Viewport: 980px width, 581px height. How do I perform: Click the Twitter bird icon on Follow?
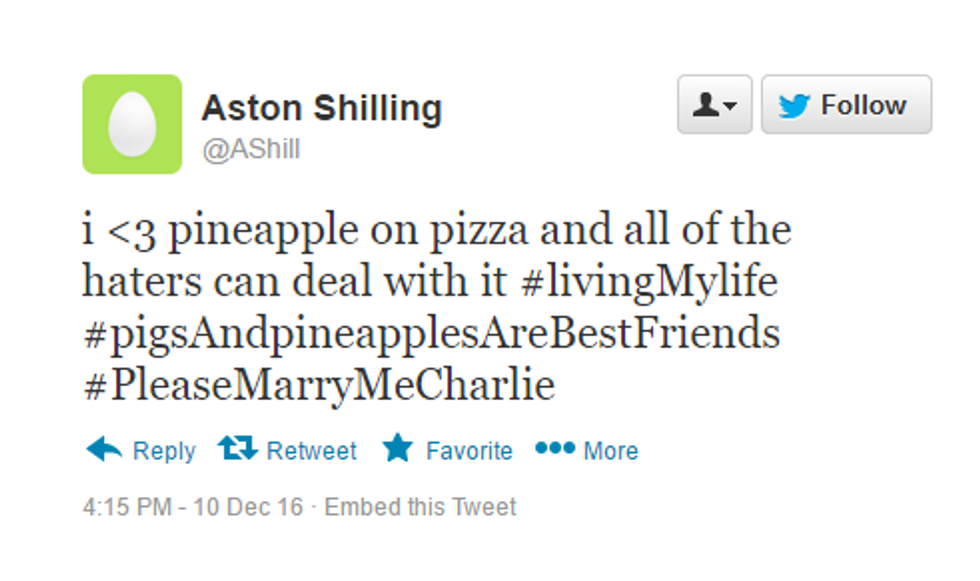(794, 106)
